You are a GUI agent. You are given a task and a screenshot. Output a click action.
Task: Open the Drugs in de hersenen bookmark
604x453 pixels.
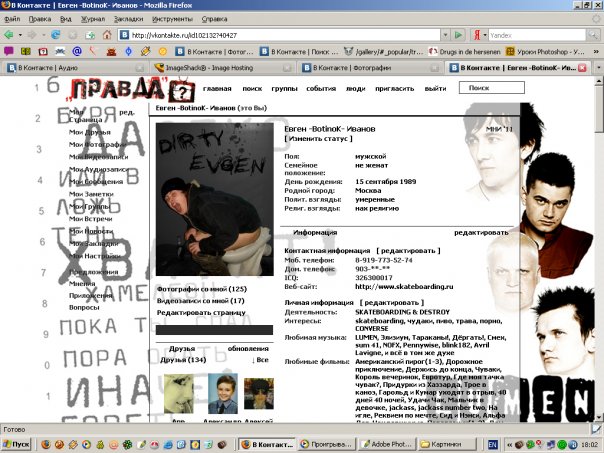tap(465, 51)
